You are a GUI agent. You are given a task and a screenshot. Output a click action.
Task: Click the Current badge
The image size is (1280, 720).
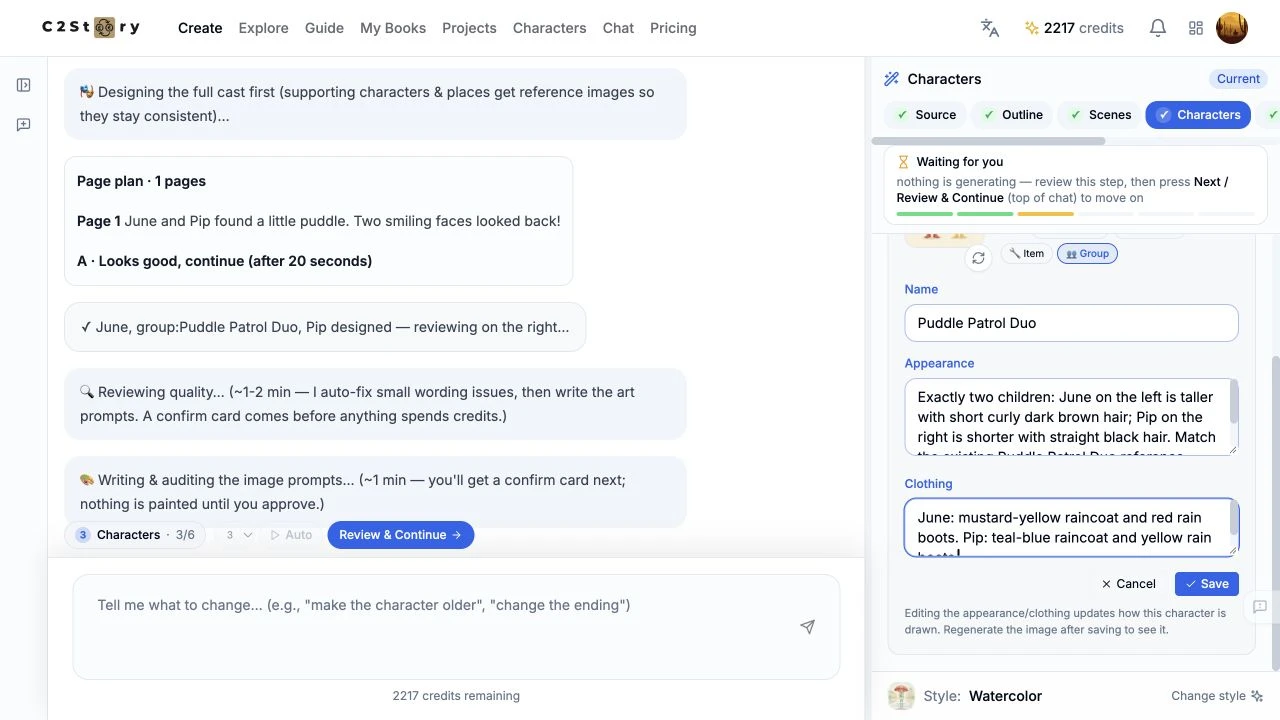1238,79
